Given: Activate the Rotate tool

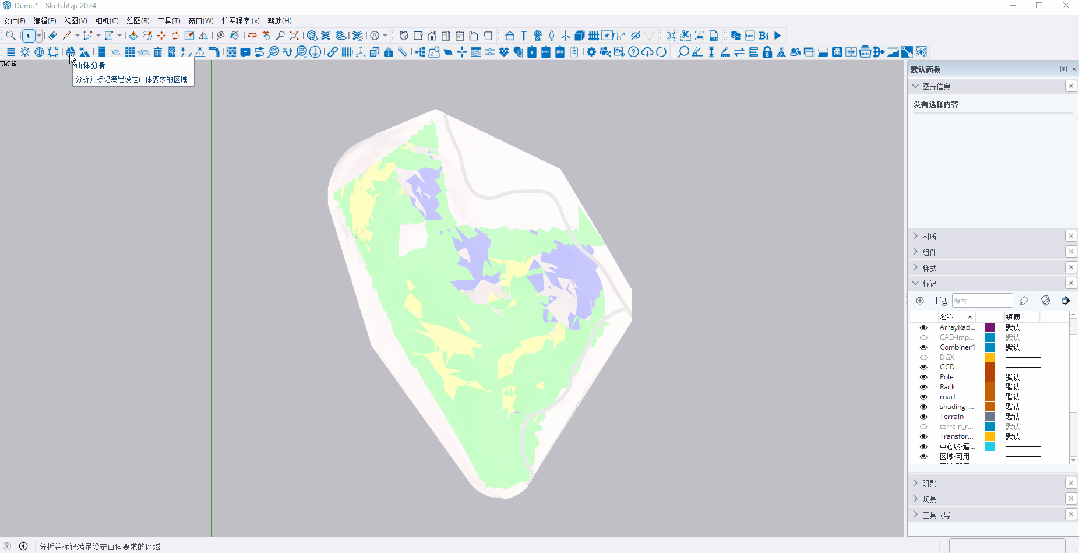Looking at the screenshot, I should 174,35.
